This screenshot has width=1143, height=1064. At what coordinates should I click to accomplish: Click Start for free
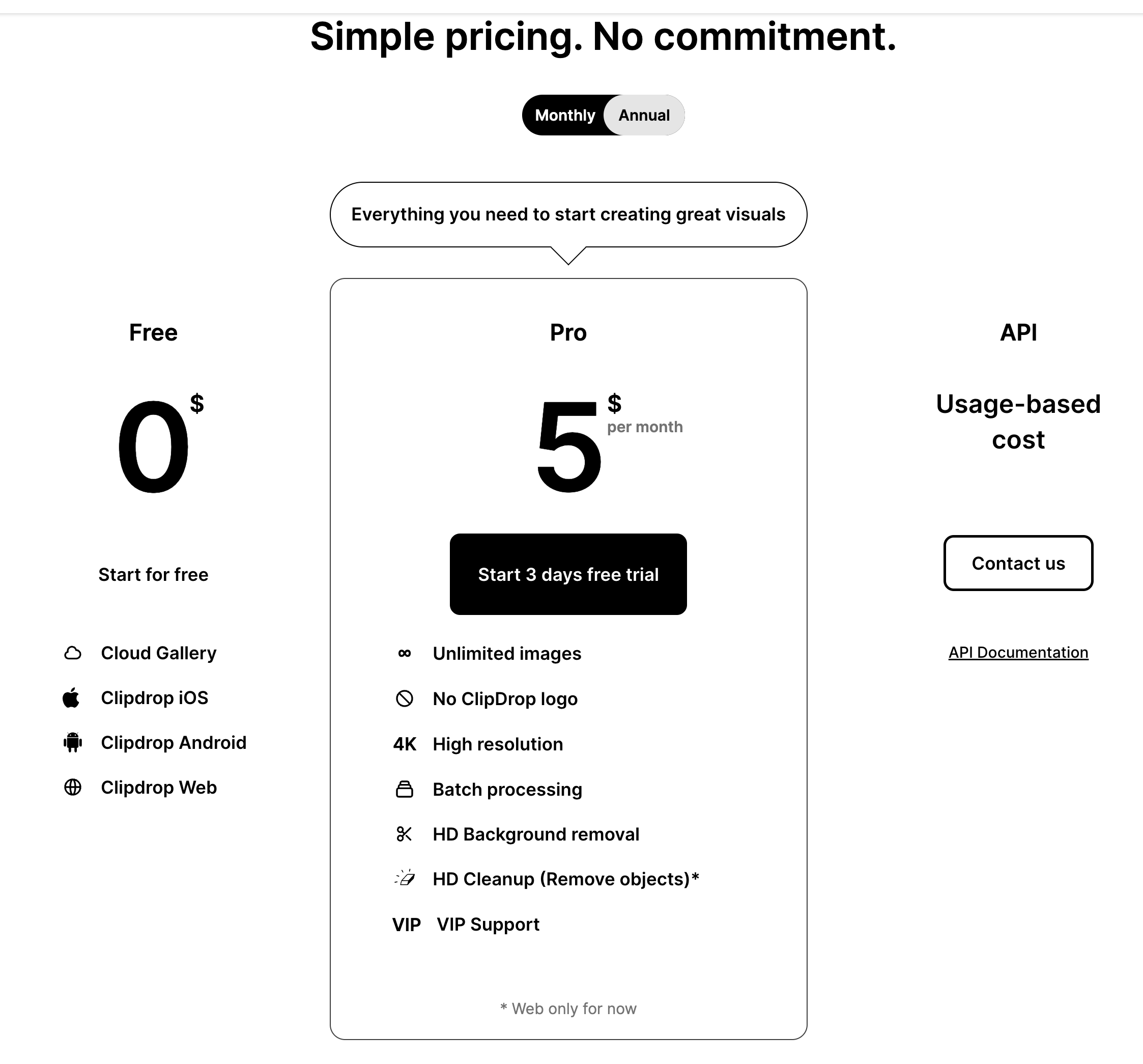(153, 574)
